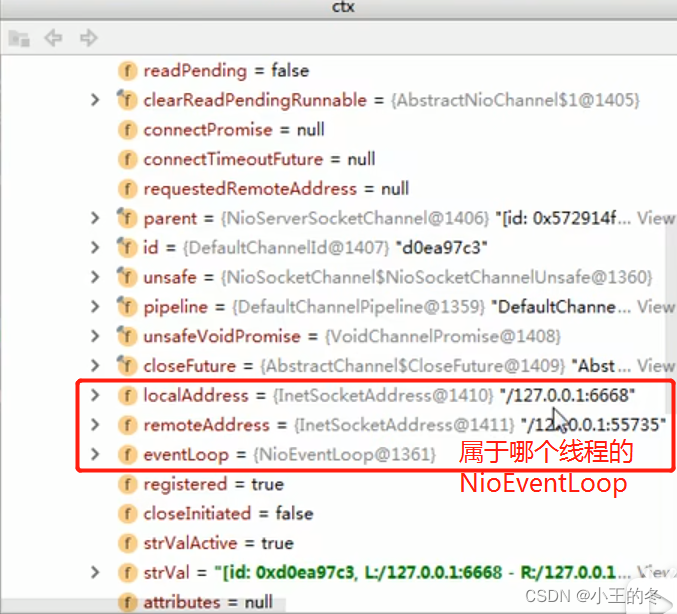Image resolution: width=677 pixels, height=614 pixels.
Task: Click the field icon beside closeInitiated
Action: (127, 513)
